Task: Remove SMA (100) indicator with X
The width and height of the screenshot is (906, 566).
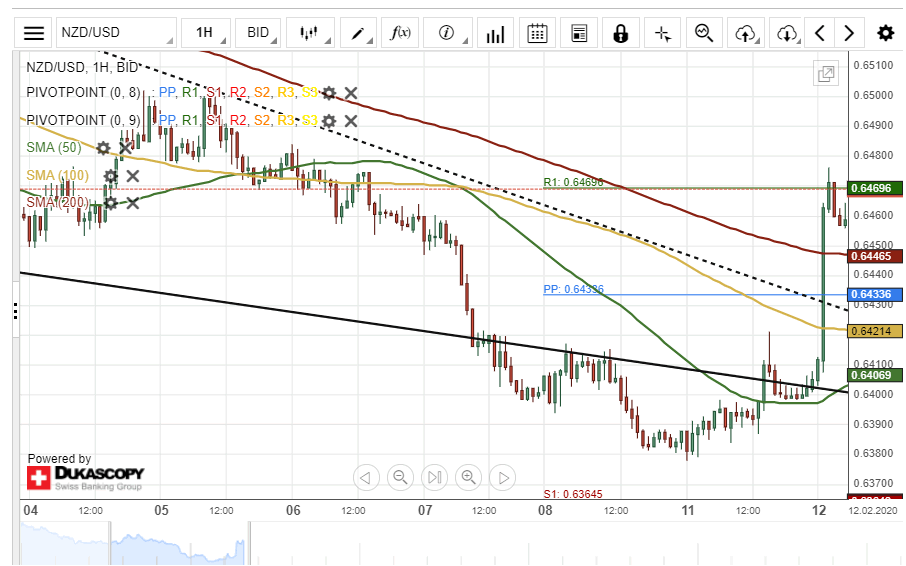Action: (x=133, y=176)
